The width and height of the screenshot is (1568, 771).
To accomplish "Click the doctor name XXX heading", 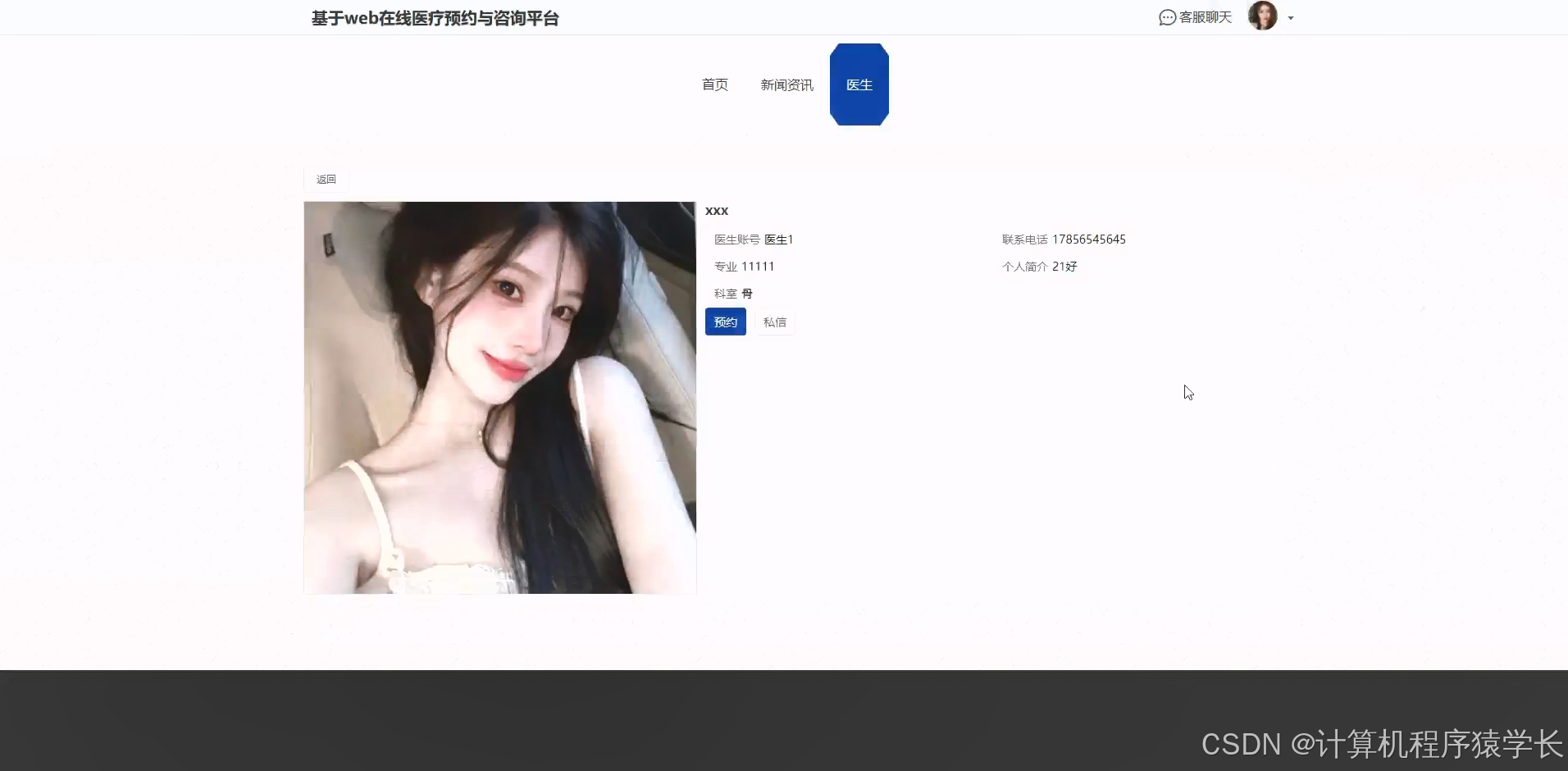I will [x=716, y=211].
